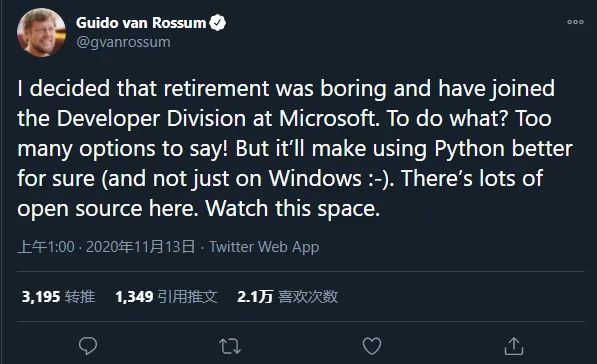
Task: View the 2.1万 喜欢次数 likes list
Action: tap(287, 297)
